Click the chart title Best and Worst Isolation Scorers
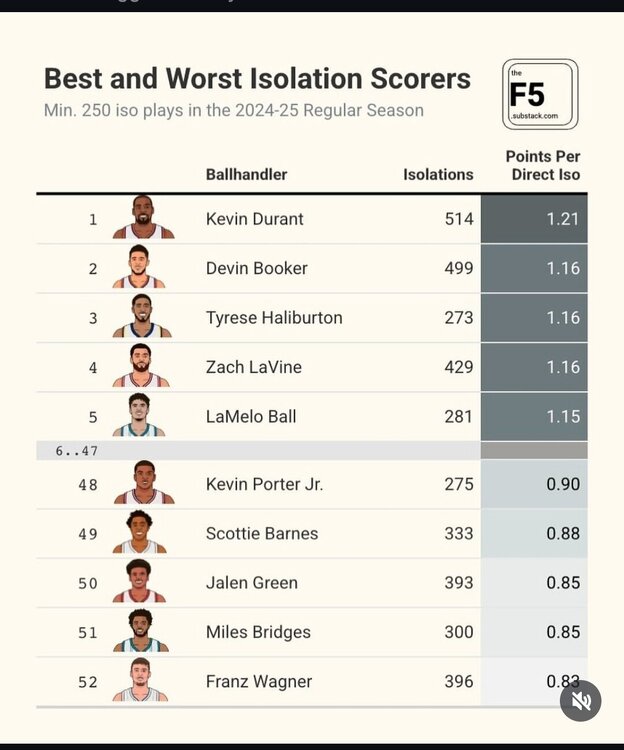This screenshot has width=624, height=750. coord(257,78)
